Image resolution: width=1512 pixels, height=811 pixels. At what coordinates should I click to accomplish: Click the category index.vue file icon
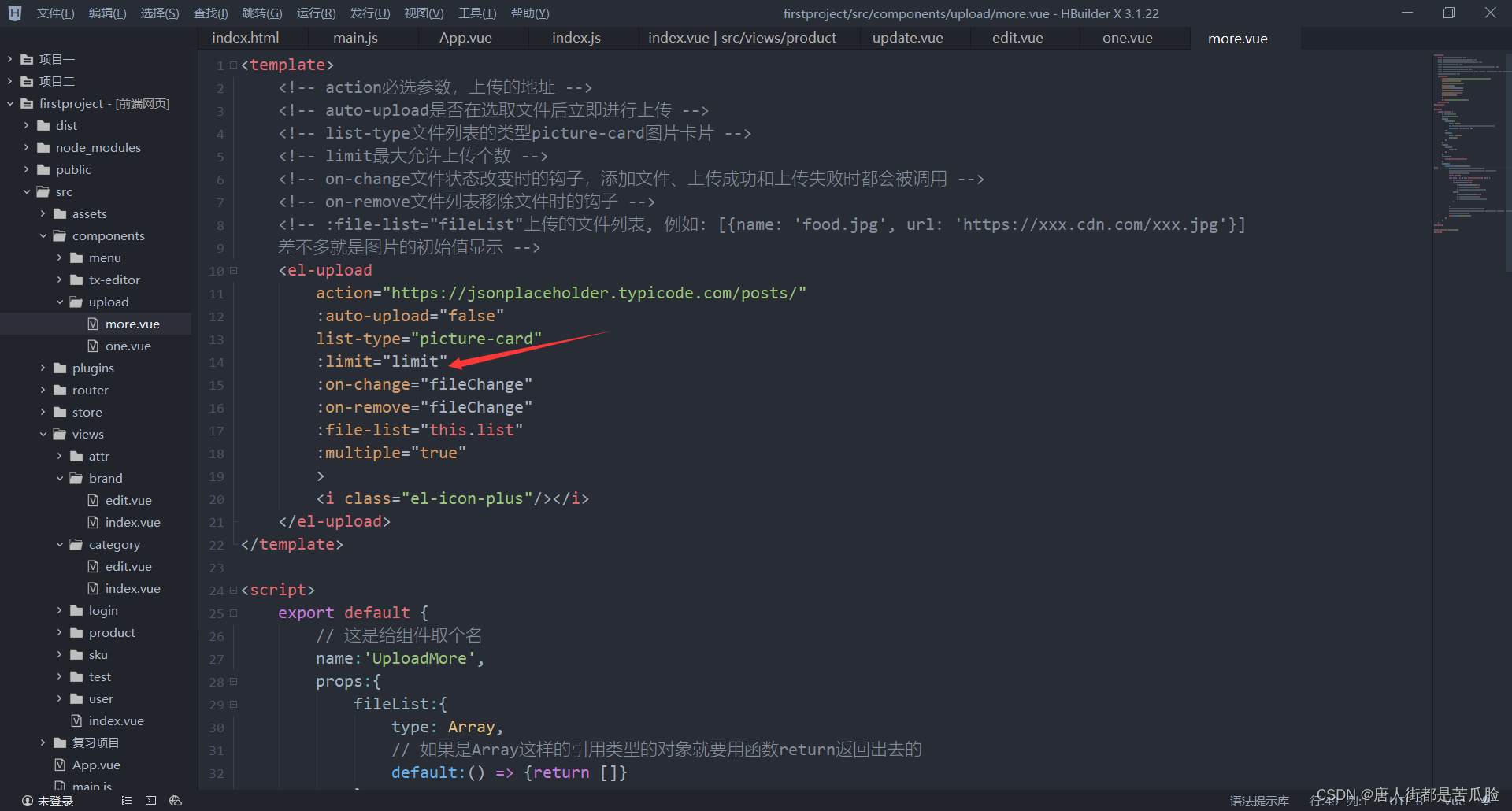point(93,588)
